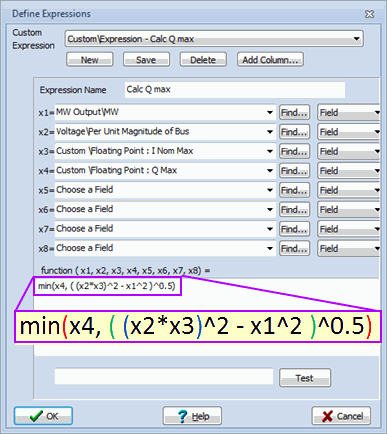Expand the x6 Choose a Field dropdown

coord(270,210)
